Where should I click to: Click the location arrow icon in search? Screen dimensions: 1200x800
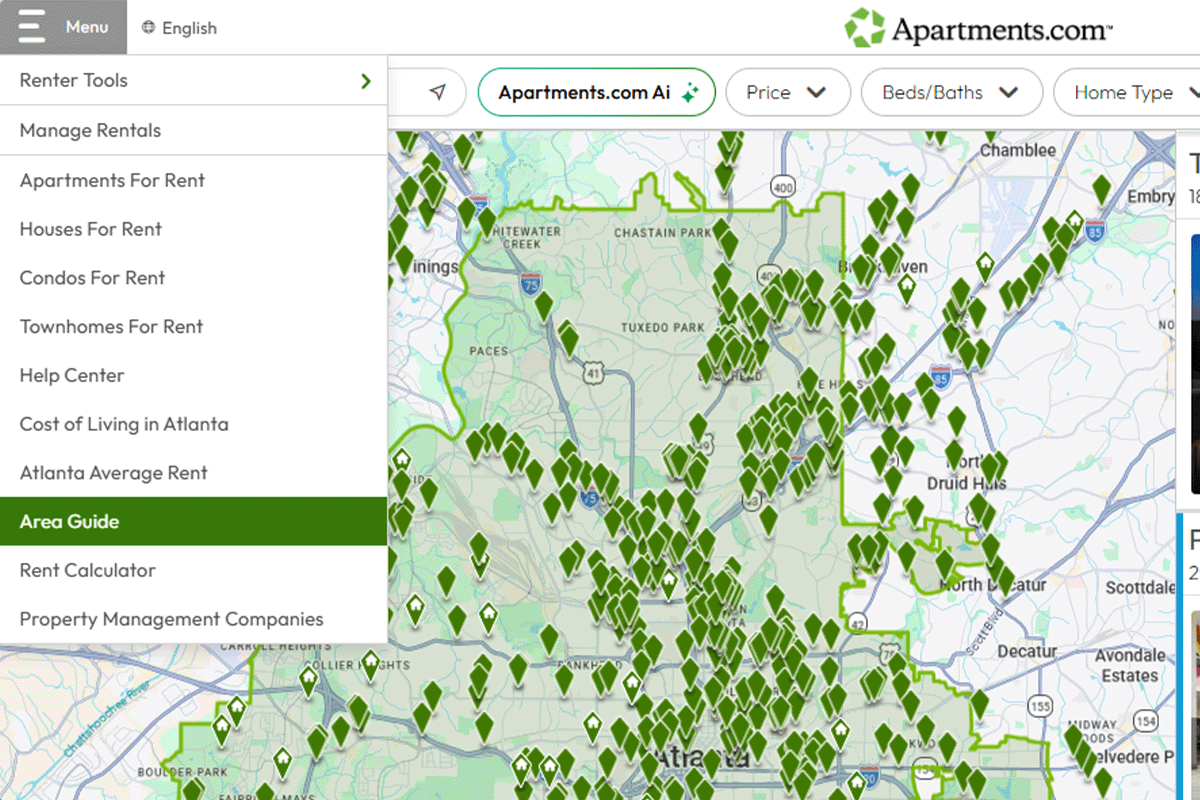pos(437,92)
